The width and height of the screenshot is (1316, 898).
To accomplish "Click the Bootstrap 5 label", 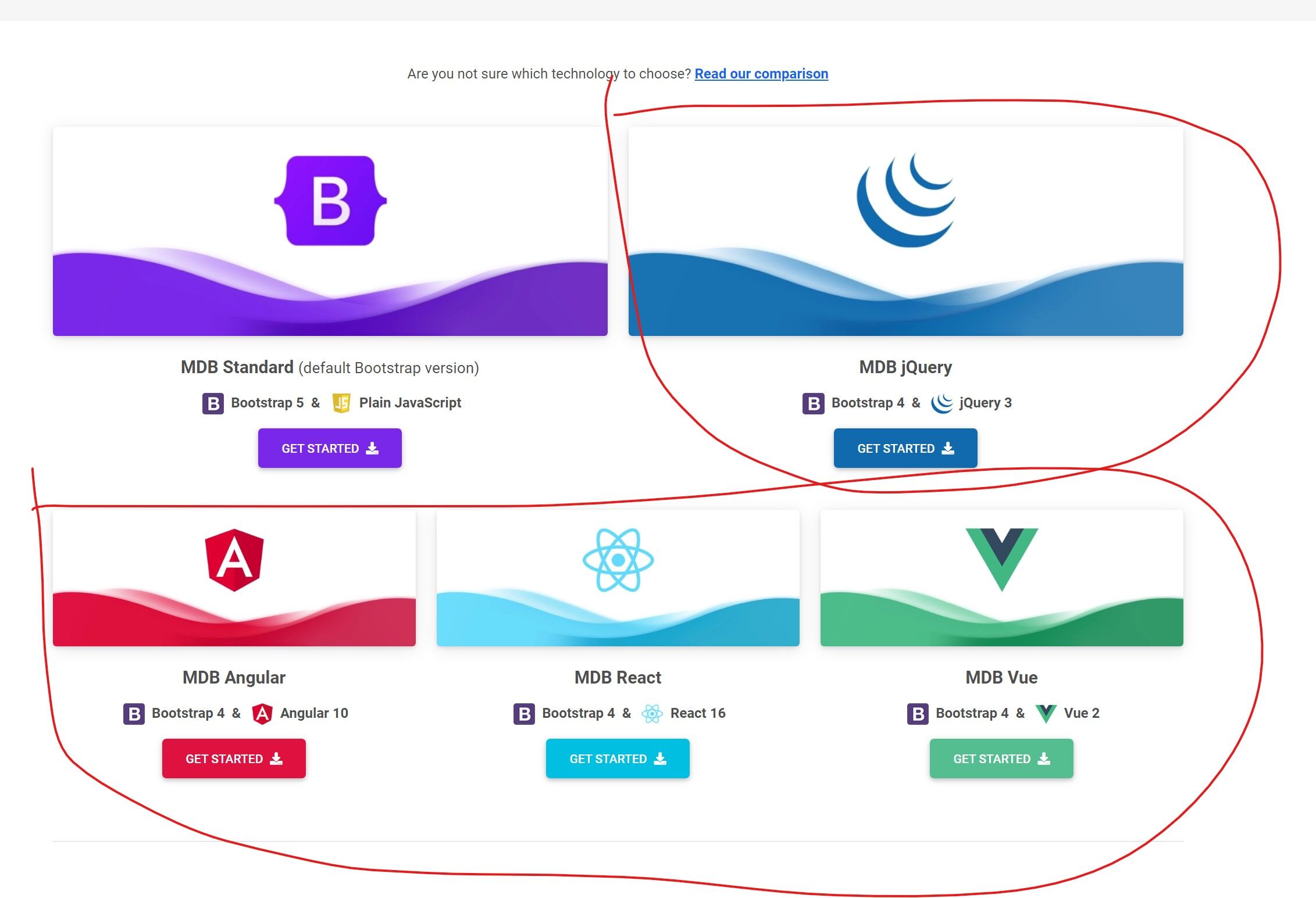I will tap(268, 403).
